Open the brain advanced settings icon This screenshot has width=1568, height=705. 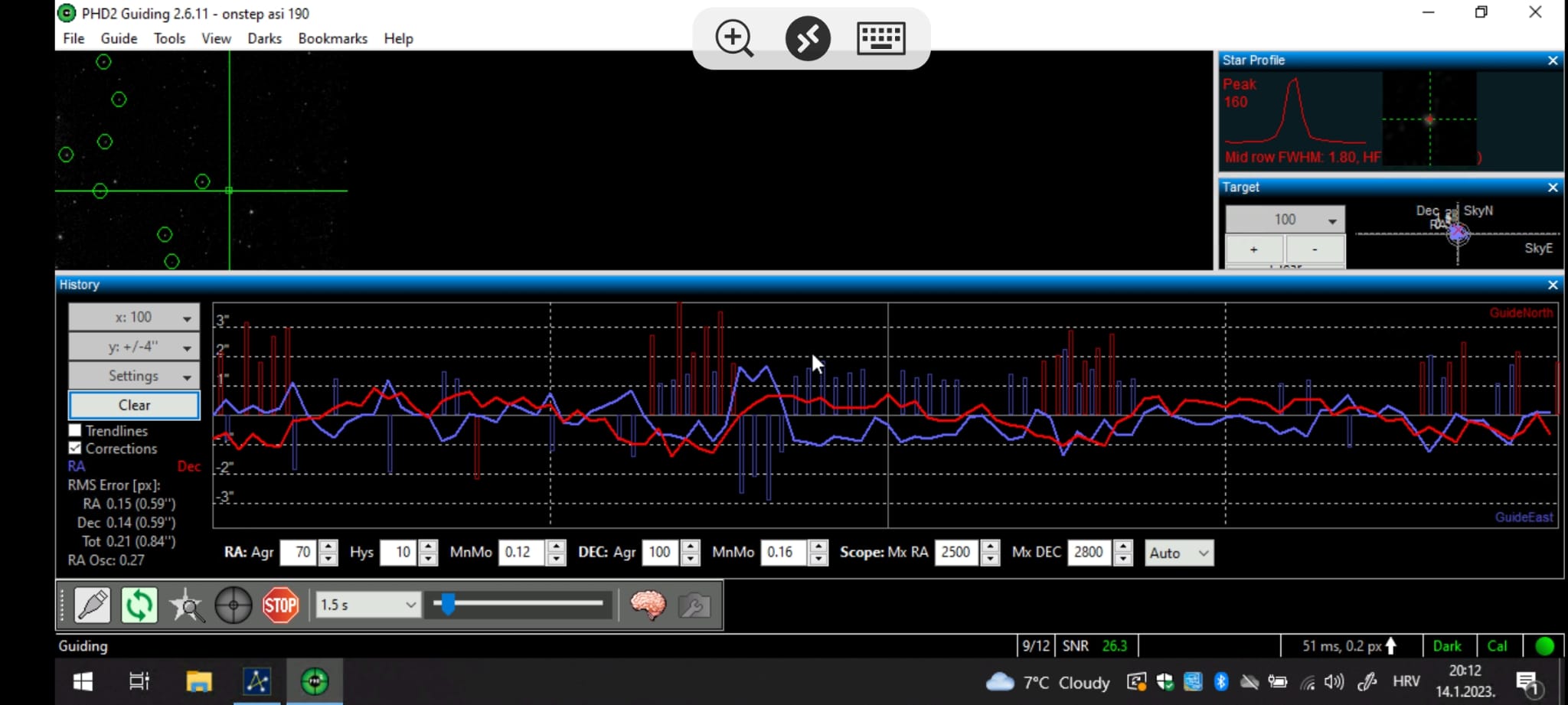tap(648, 605)
